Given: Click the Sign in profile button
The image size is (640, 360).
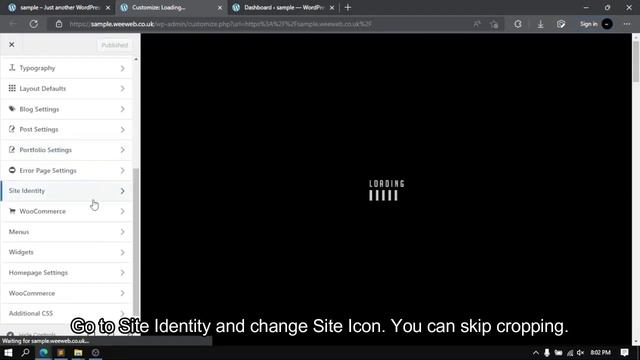Looking at the screenshot, I should click(596, 24).
